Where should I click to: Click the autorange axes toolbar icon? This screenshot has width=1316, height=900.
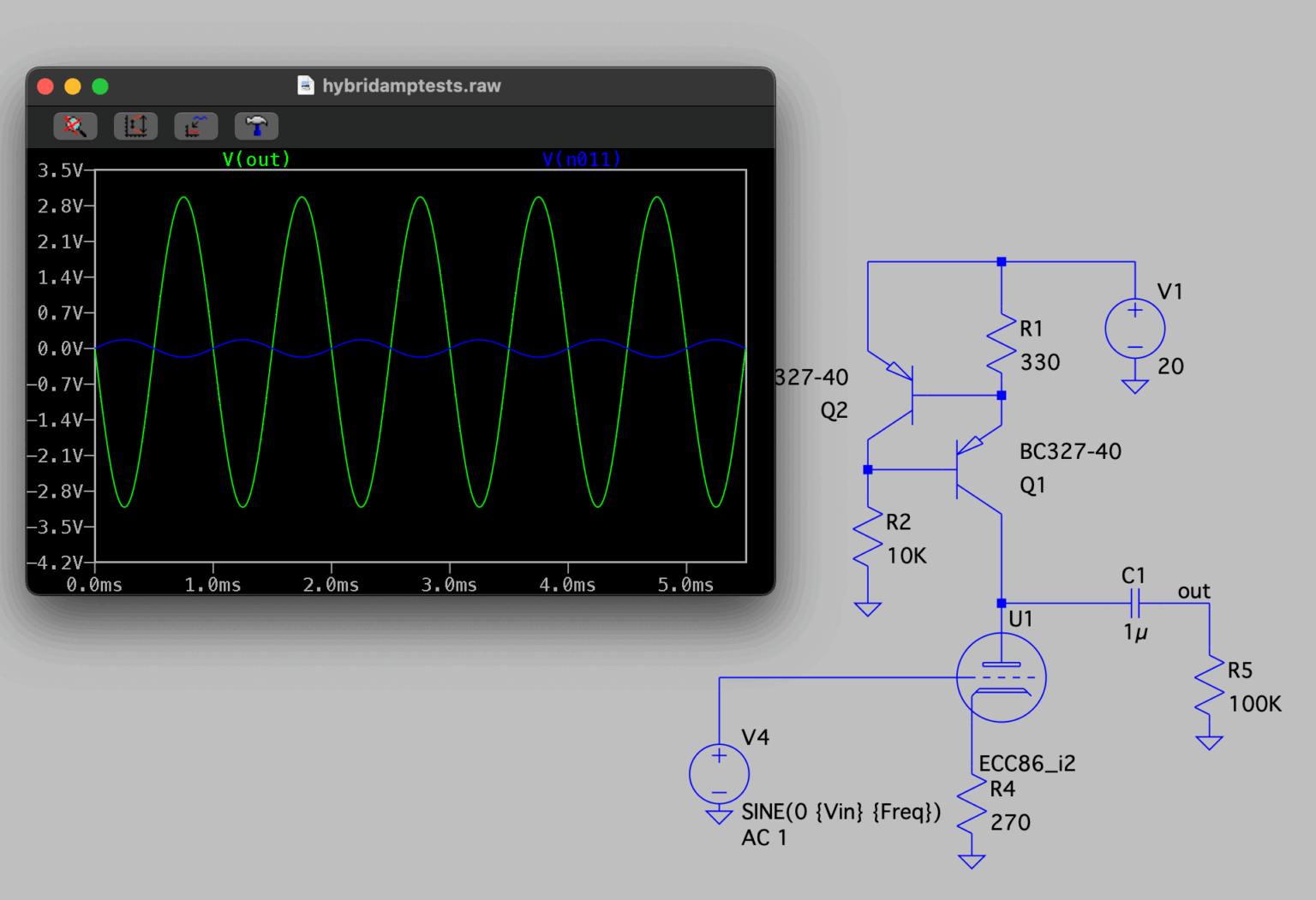(135, 127)
